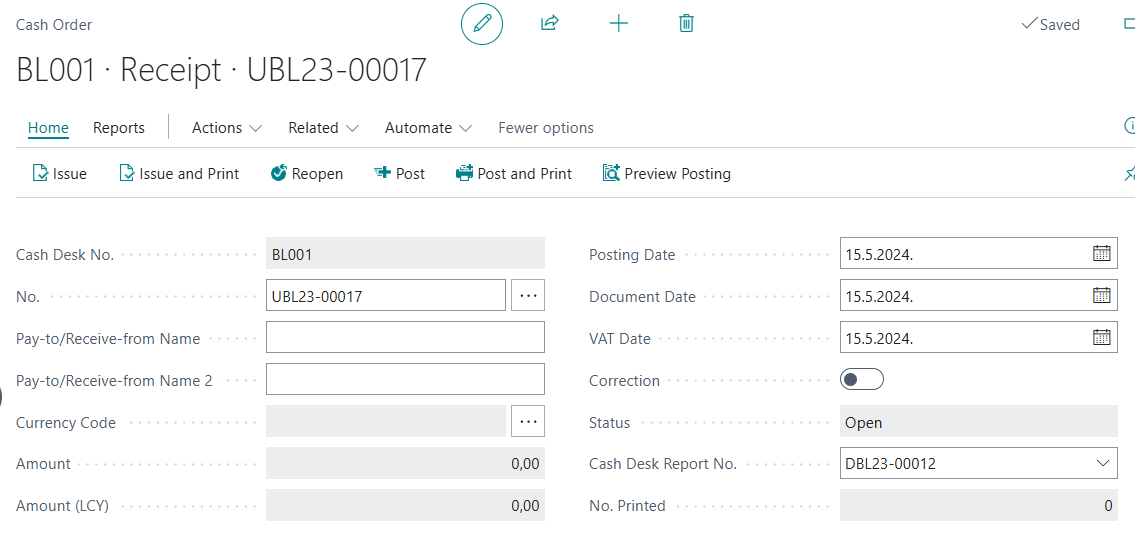Open Document Date calendar picker
This screenshot has width=1135, height=559.
click(x=1101, y=295)
